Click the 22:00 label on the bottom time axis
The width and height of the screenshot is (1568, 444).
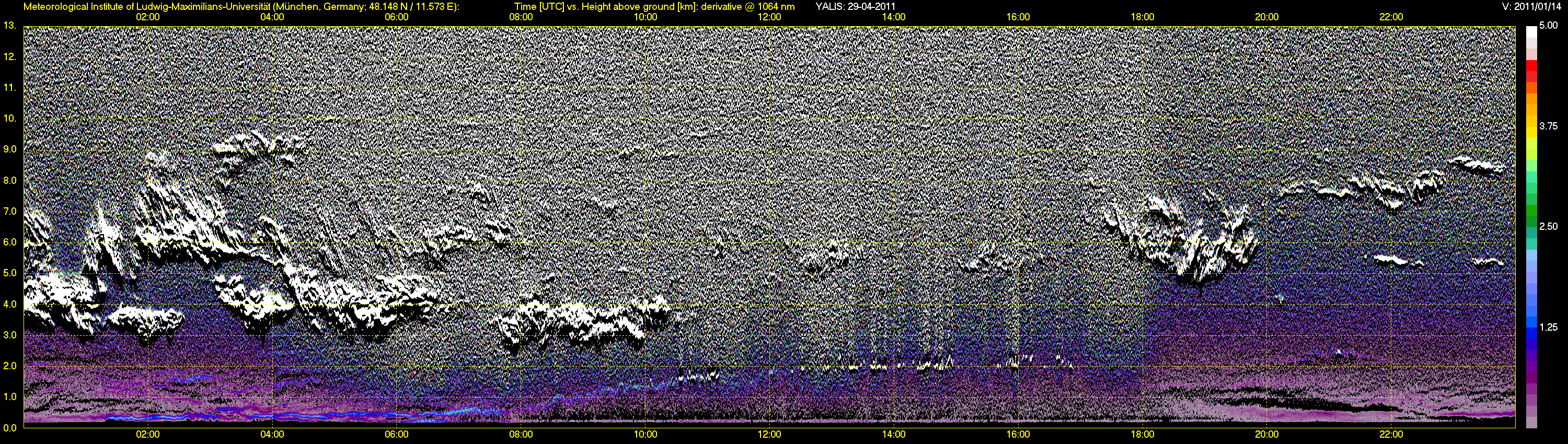[x=1391, y=434]
